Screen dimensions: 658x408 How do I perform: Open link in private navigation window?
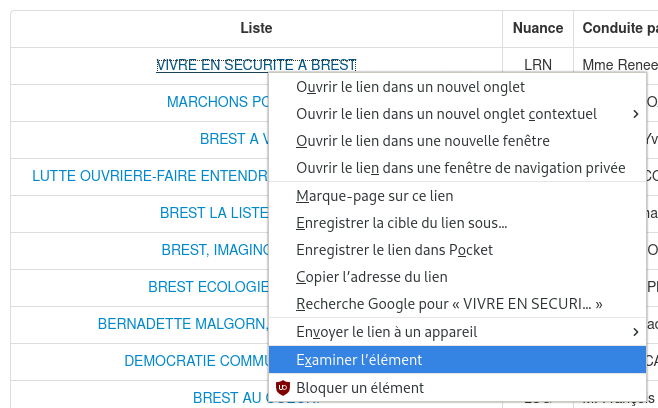tap(457, 168)
